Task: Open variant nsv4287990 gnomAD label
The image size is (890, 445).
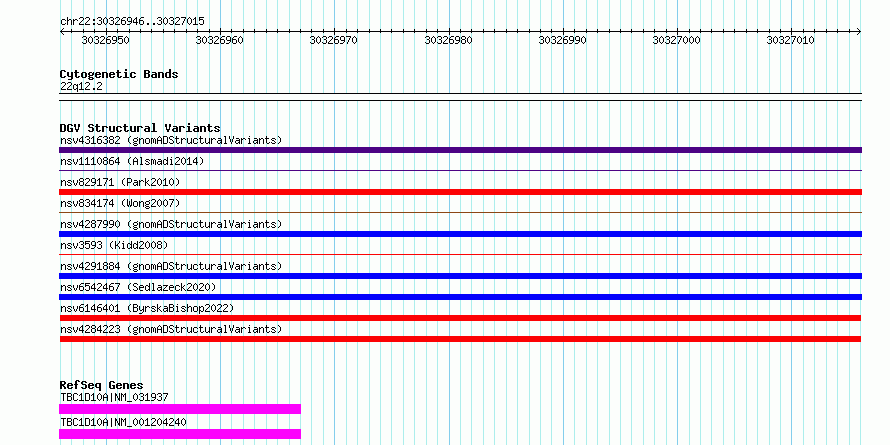Action: (171, 224)
